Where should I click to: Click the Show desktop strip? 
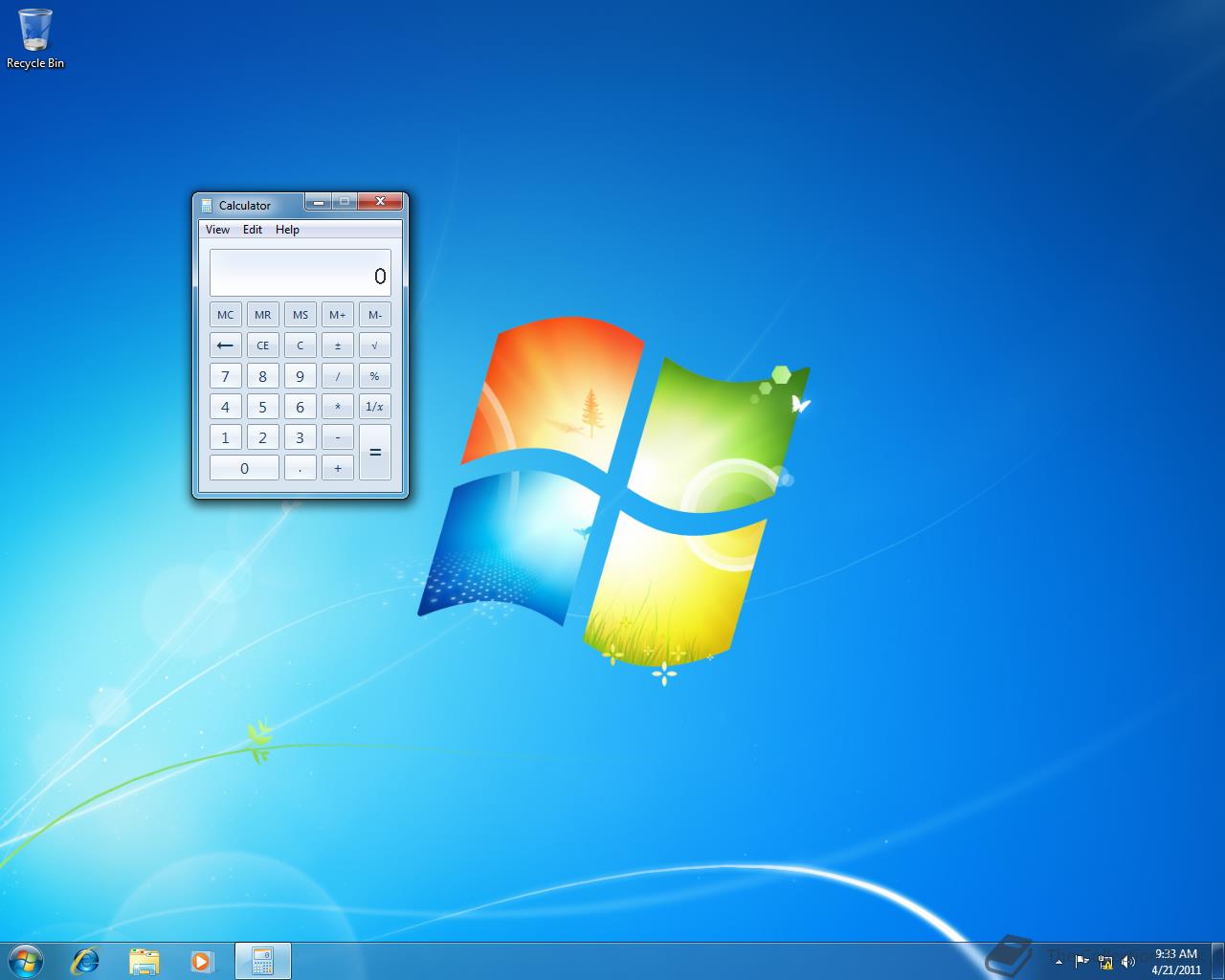(1217, 961)
